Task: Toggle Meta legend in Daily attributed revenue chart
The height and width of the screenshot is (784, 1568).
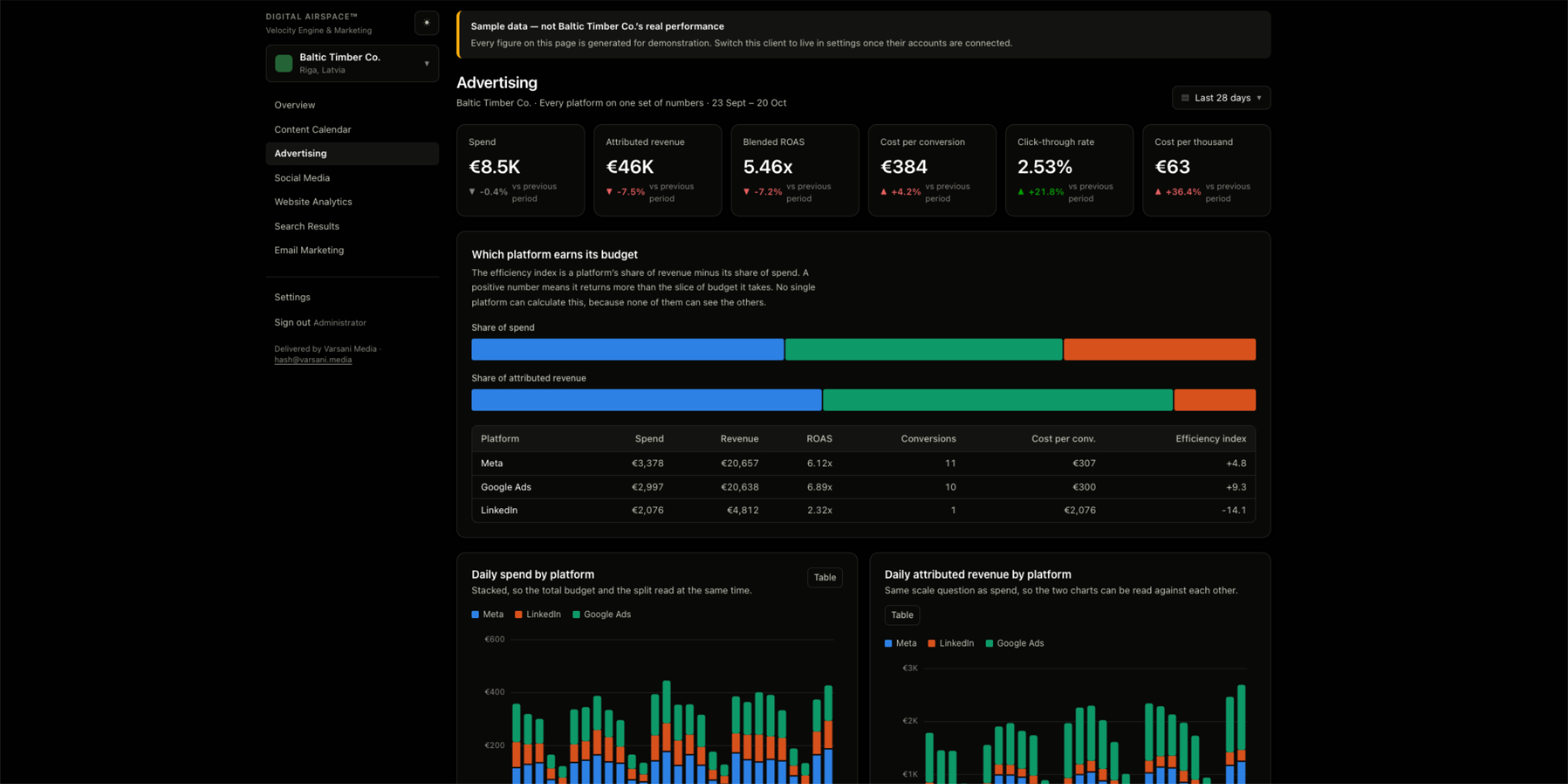Action: (900, 644)
